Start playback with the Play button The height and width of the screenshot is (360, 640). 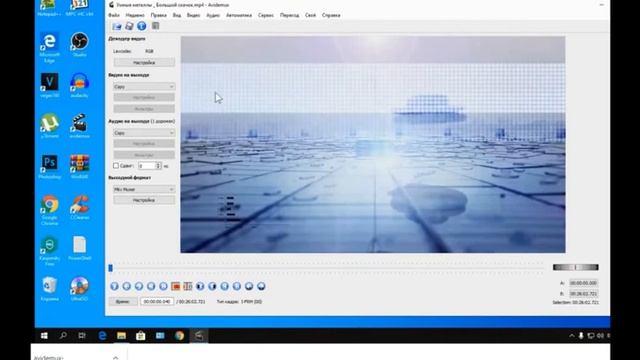[114, 286]
